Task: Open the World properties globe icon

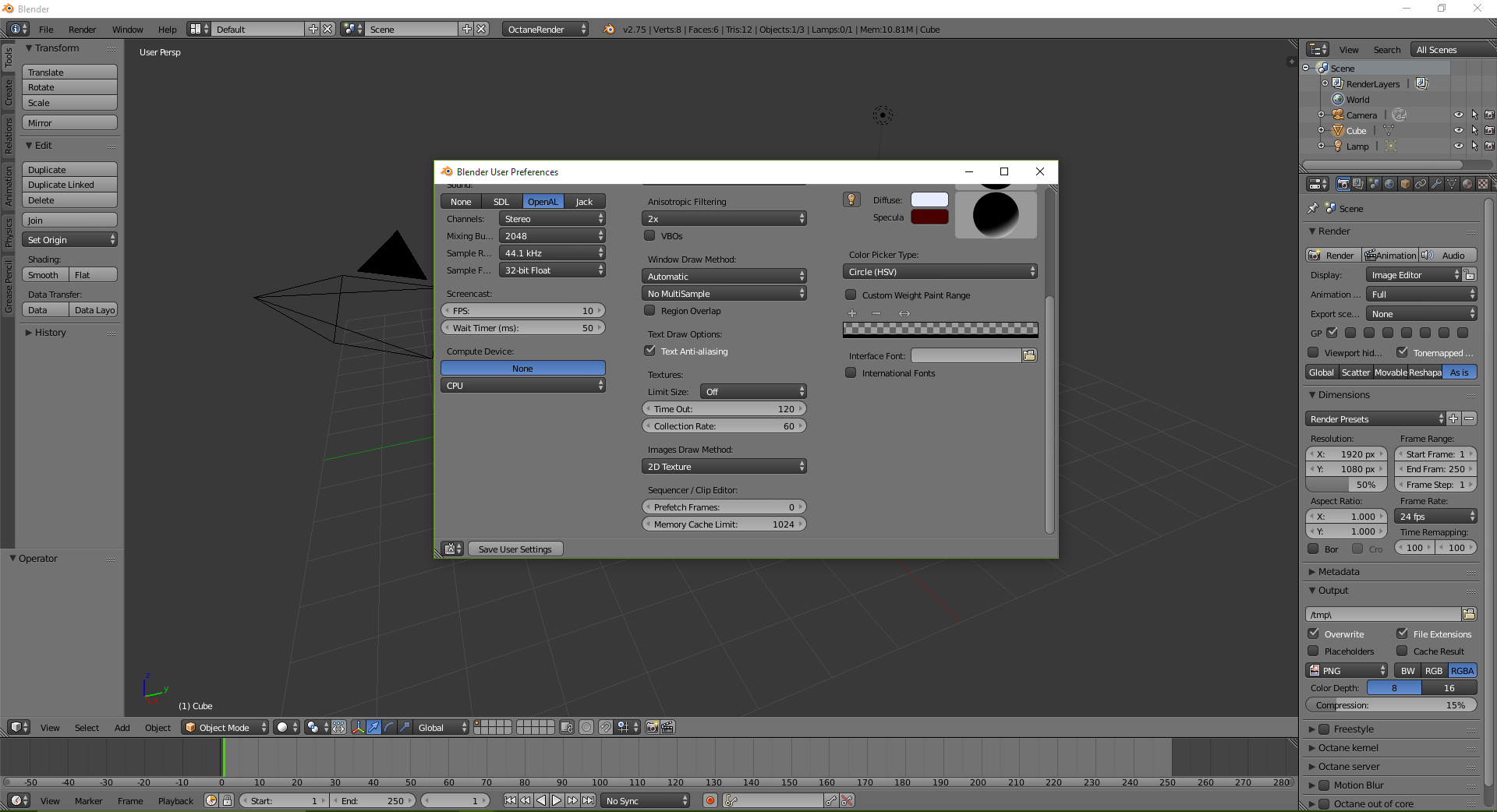Action: click(1389, 184)
